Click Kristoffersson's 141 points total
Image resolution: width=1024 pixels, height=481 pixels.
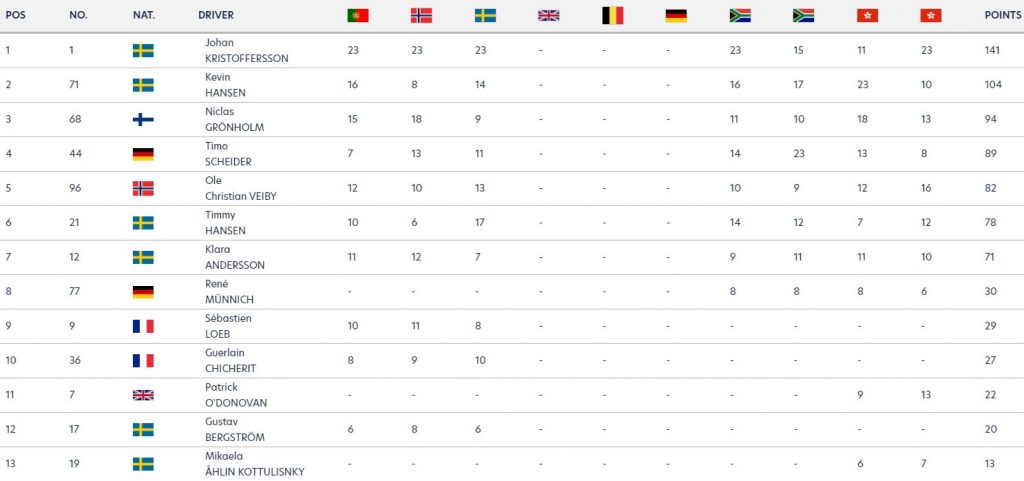coord(992,50)
